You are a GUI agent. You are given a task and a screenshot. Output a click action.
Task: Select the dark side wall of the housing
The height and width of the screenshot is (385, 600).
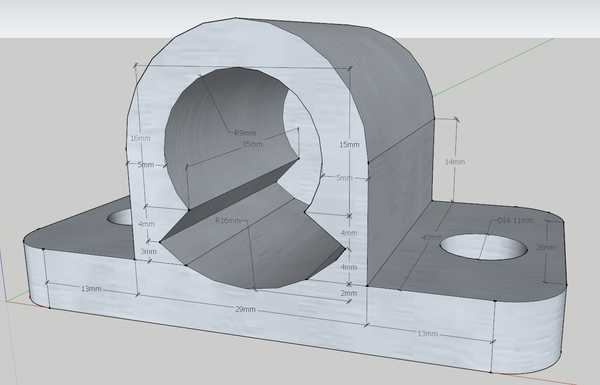400,199
